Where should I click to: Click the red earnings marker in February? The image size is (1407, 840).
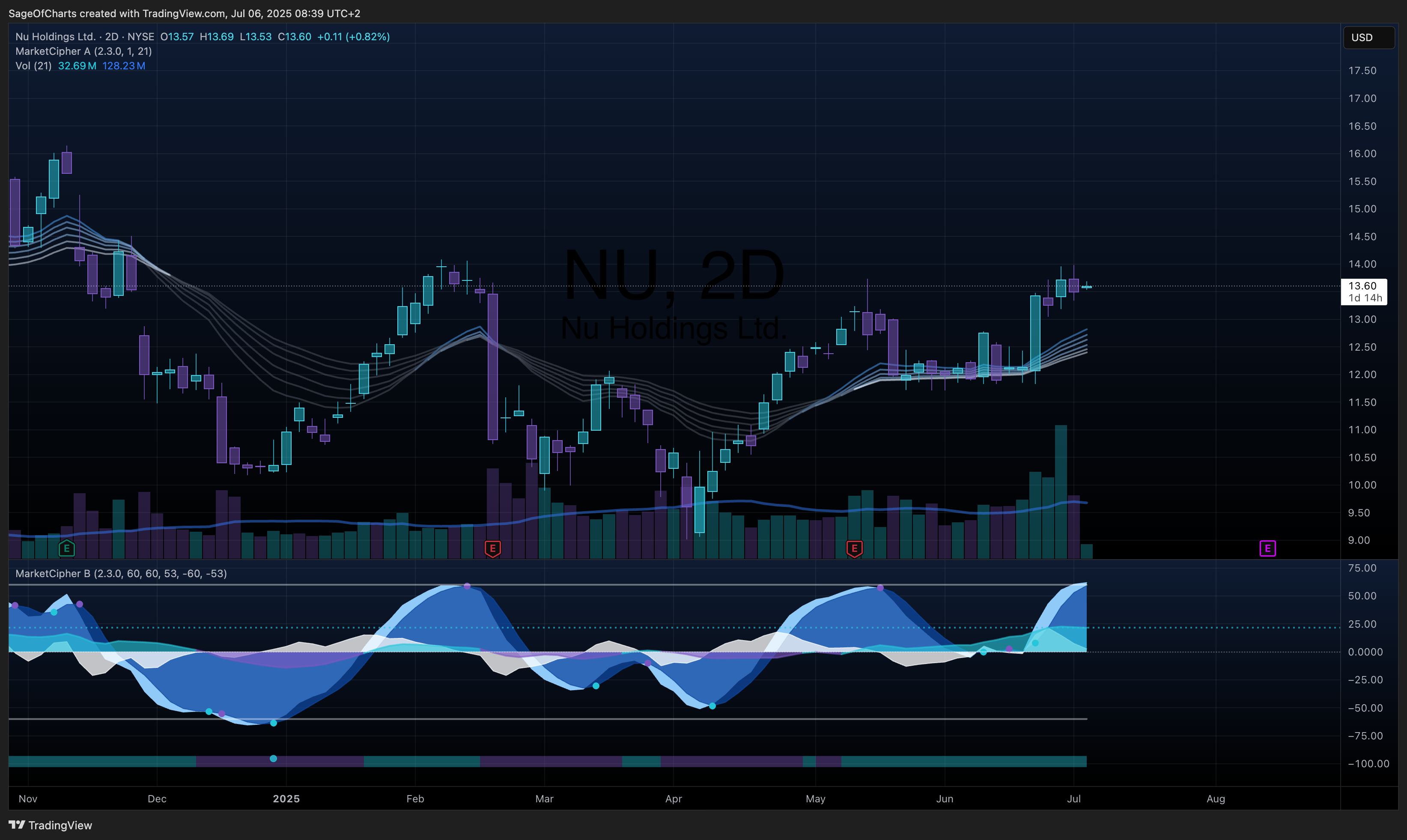492,548
